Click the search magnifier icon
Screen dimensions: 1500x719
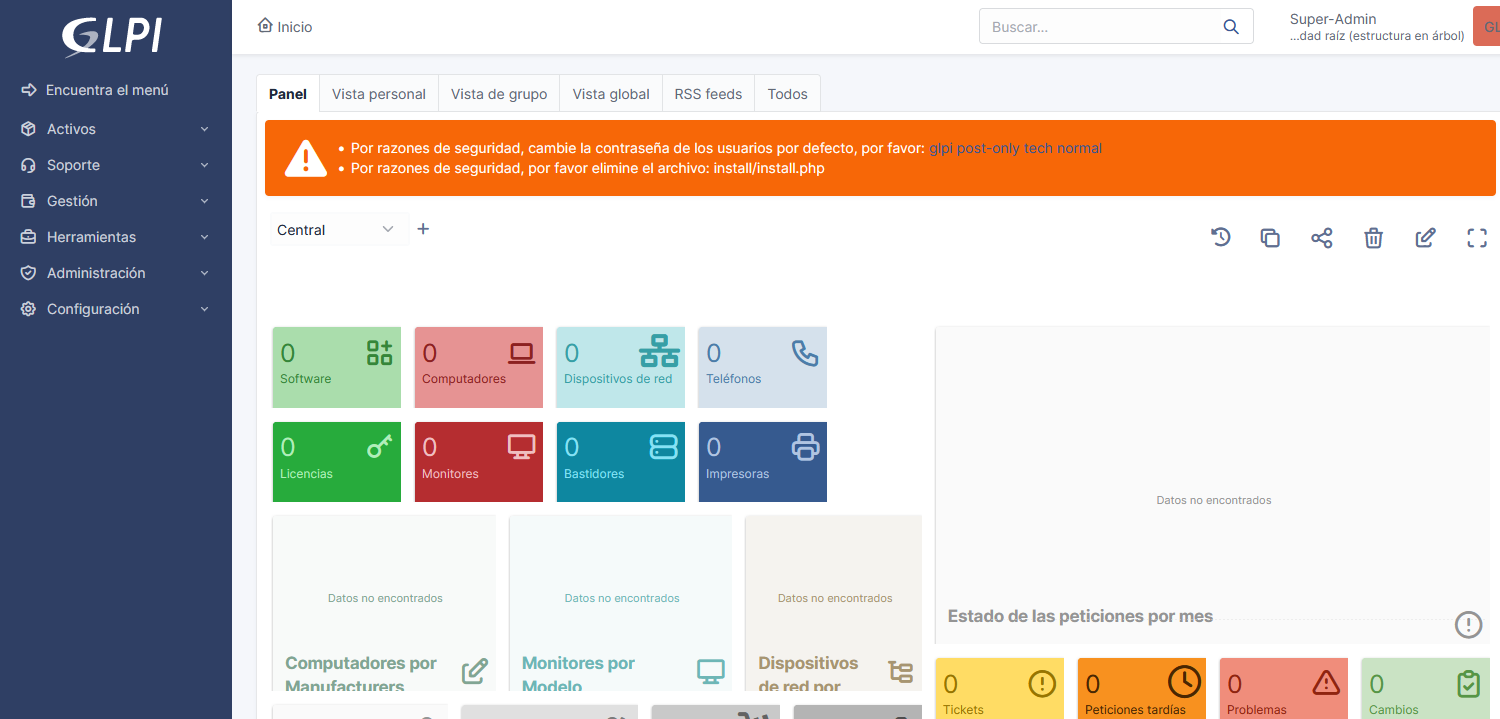point(1231,27)
